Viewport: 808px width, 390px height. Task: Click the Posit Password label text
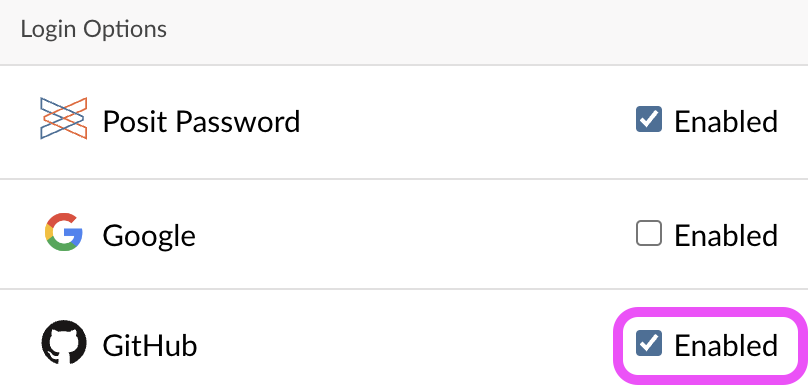201,122
